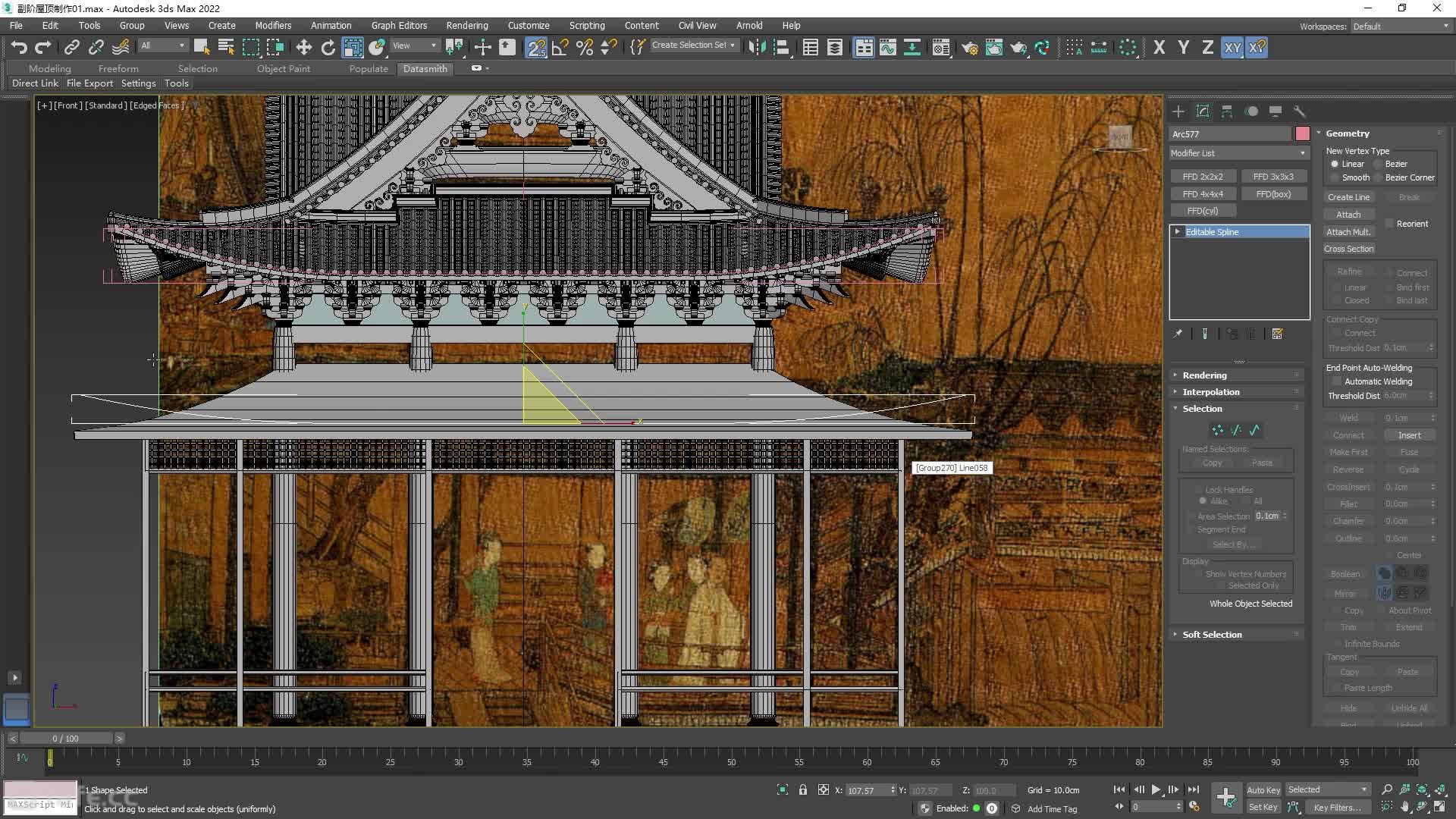Image resolution: width=1456 pixels, height=819 pixels.
Task: Open the Graph Editors menu
Action: [x=399, y=25]
